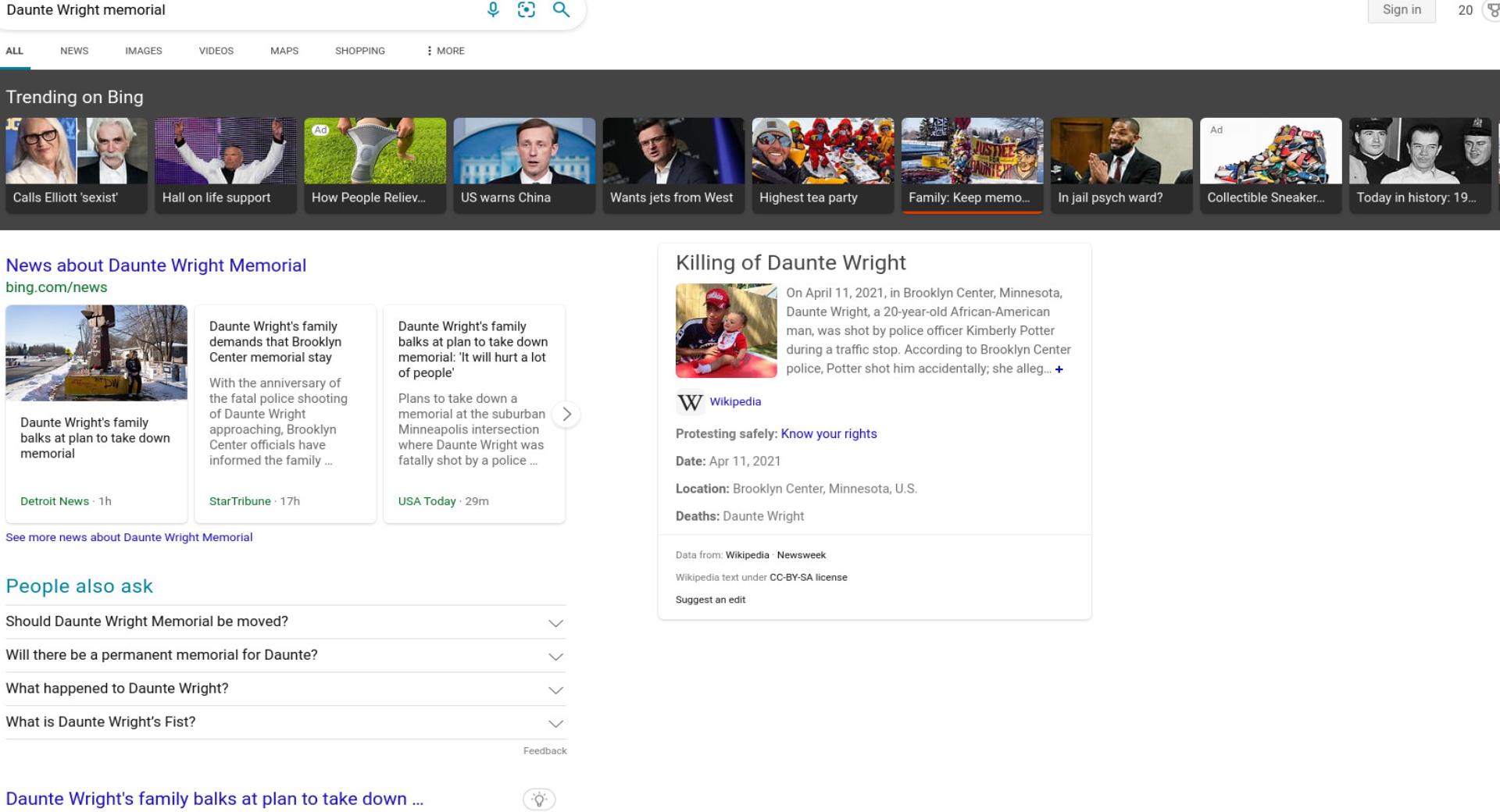1500x812 pixels.
Task: Open the Wikipedia link in knowledge panel
Action: point(735,401)
